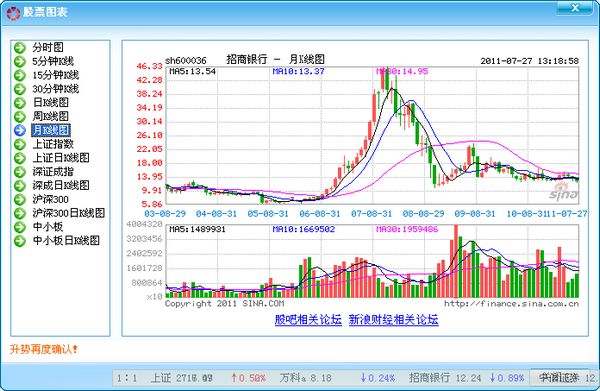Screen dimensions: 600x391
Task: Click the 46.33 price axis label
Action: coord(150,66)
